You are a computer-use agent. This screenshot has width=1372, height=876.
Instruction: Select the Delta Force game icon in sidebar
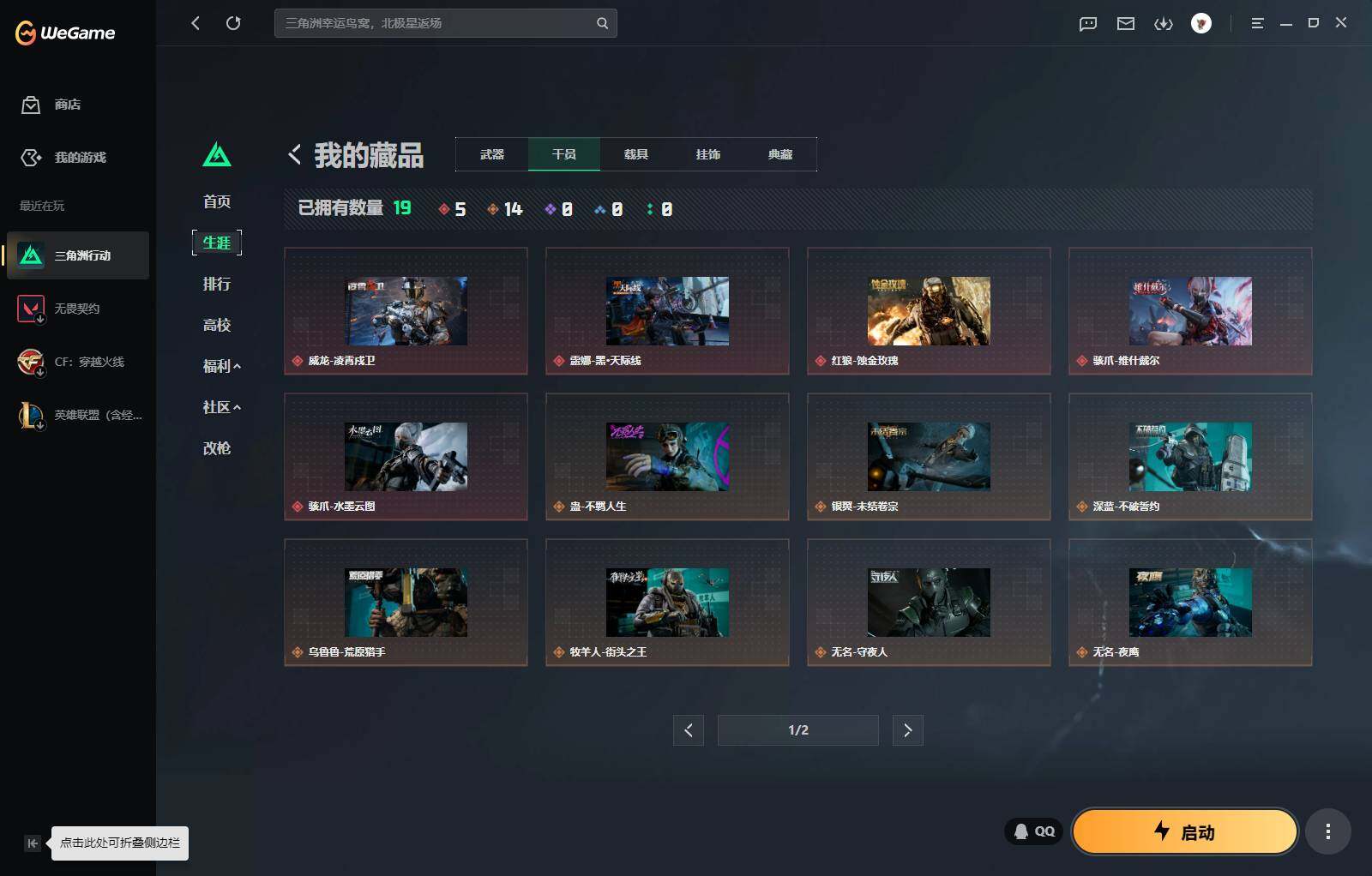pos(32,255)
